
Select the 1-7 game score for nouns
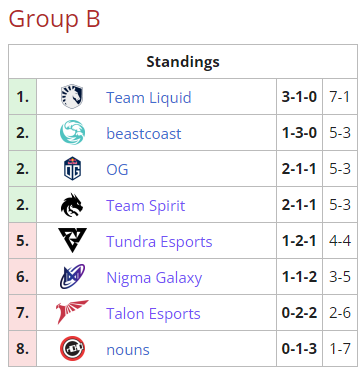click(x=340, y=349)
